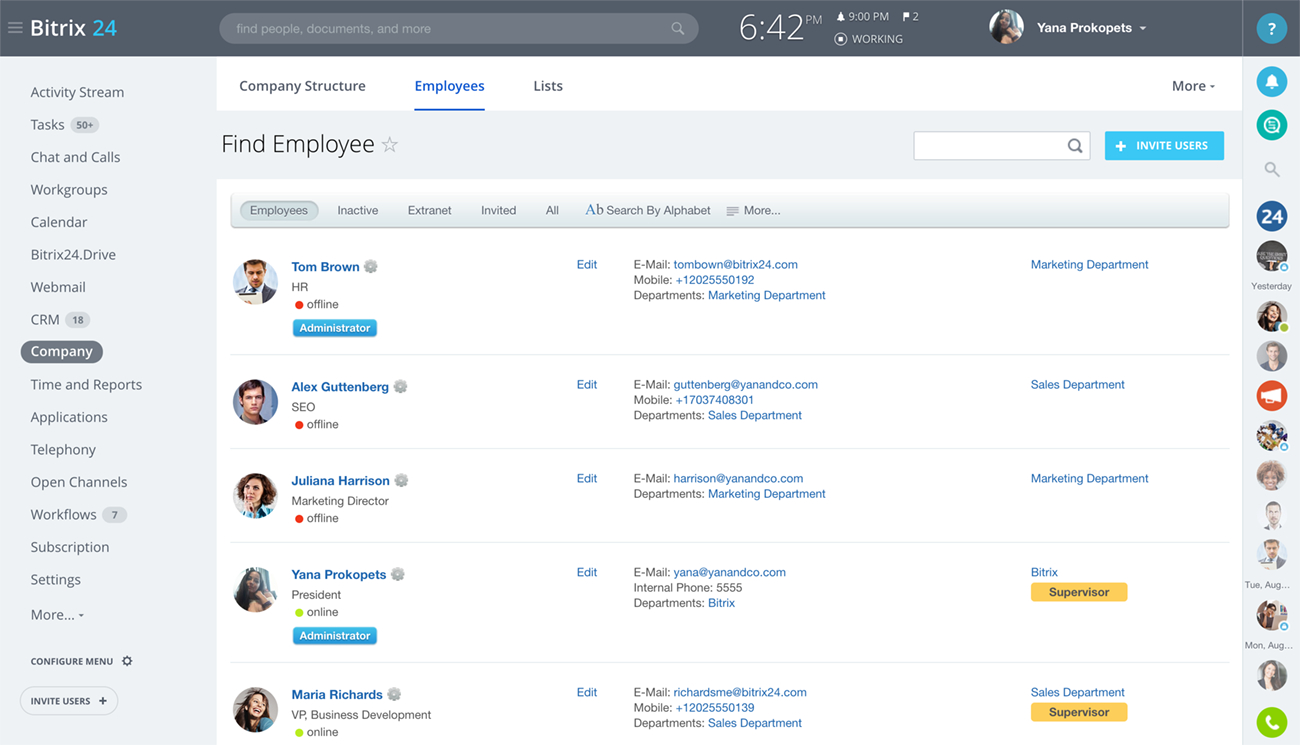Toggle the Find Employee favorite star

coord(389,144)
